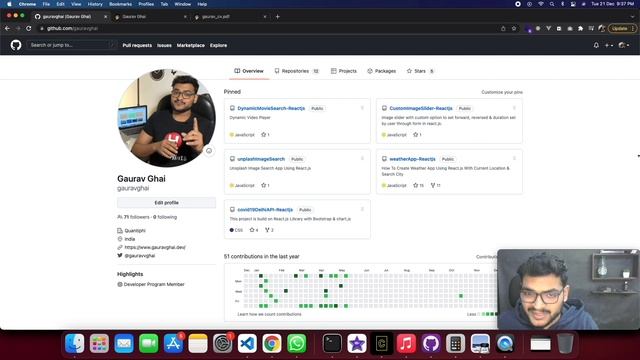The width and height of the screenshot is (640, 360).
Task: Click the set status smiley on the avatar
Action: (209, 151)
